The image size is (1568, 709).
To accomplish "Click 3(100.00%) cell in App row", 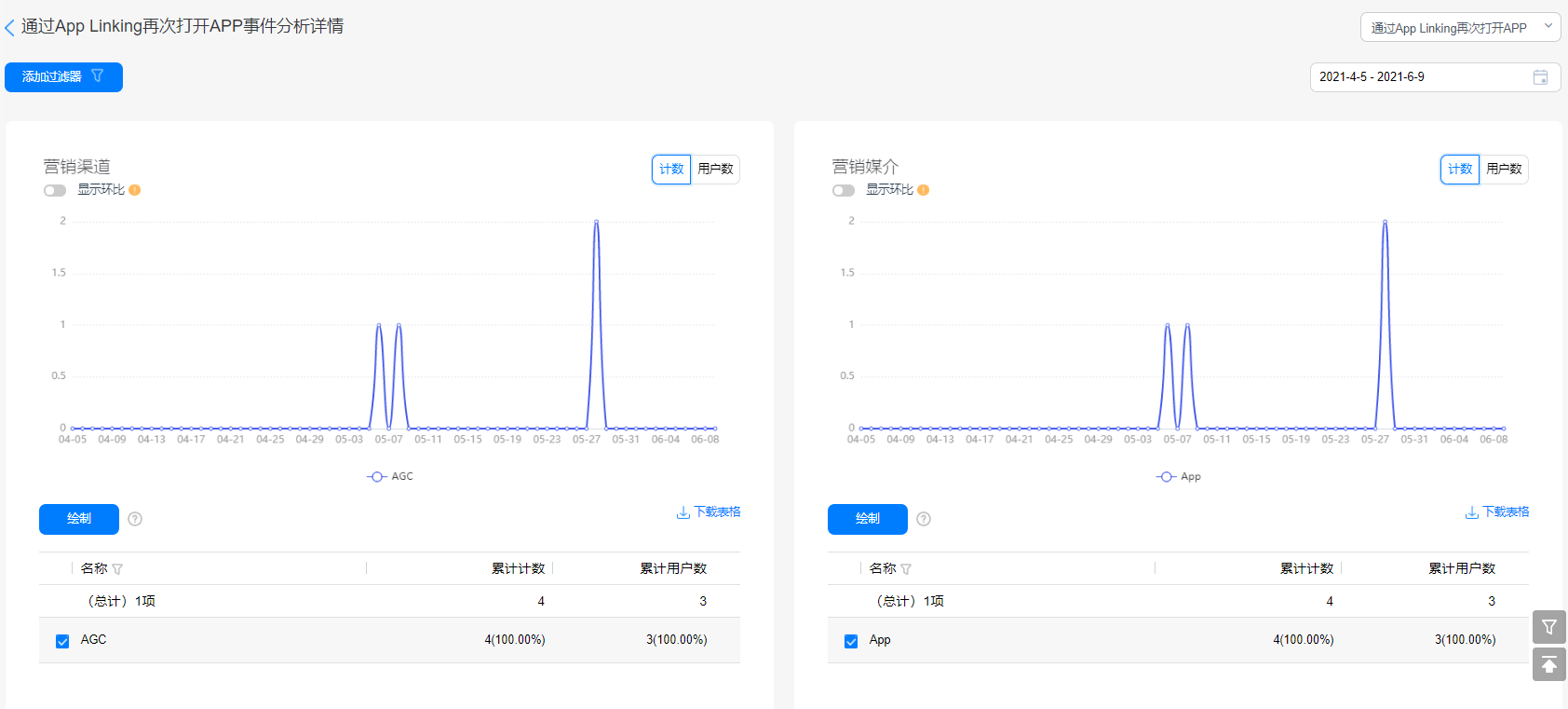I will point(1466,640).
